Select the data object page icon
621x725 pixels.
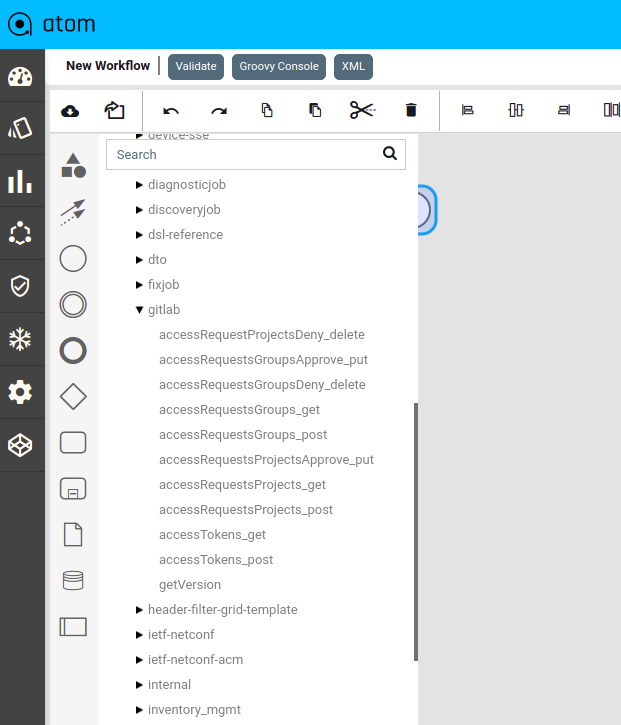point(73,535)
